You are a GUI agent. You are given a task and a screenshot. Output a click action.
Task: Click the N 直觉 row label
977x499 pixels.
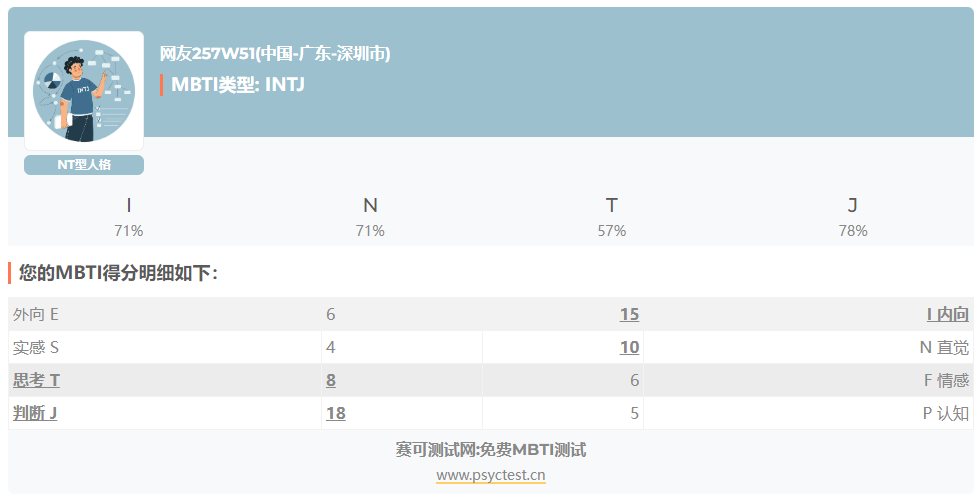(x=944, y=347)
